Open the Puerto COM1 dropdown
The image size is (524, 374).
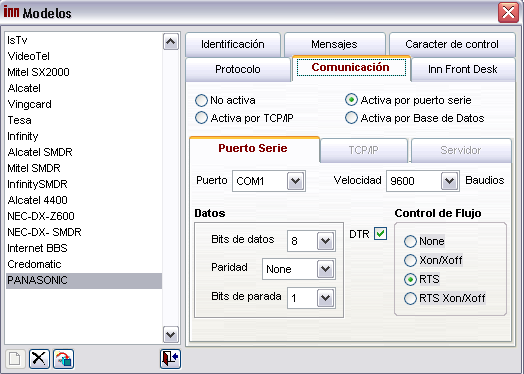point(295,181)
